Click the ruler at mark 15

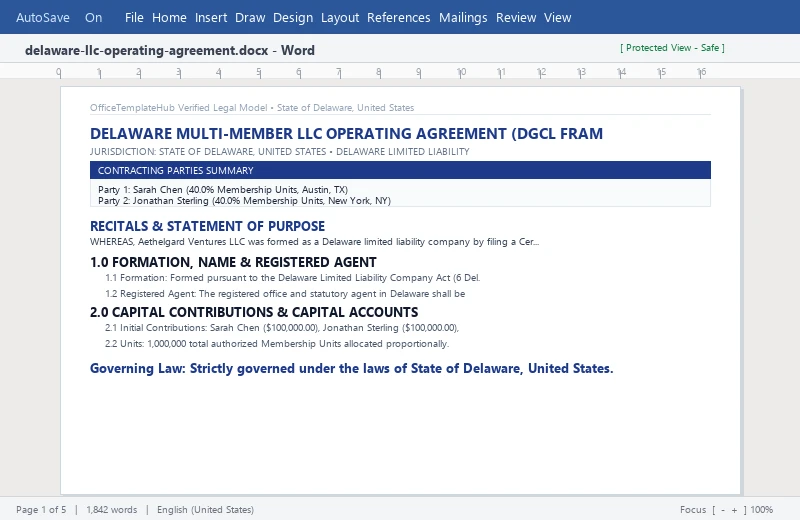pyautogui.click(x=661, y=72)
